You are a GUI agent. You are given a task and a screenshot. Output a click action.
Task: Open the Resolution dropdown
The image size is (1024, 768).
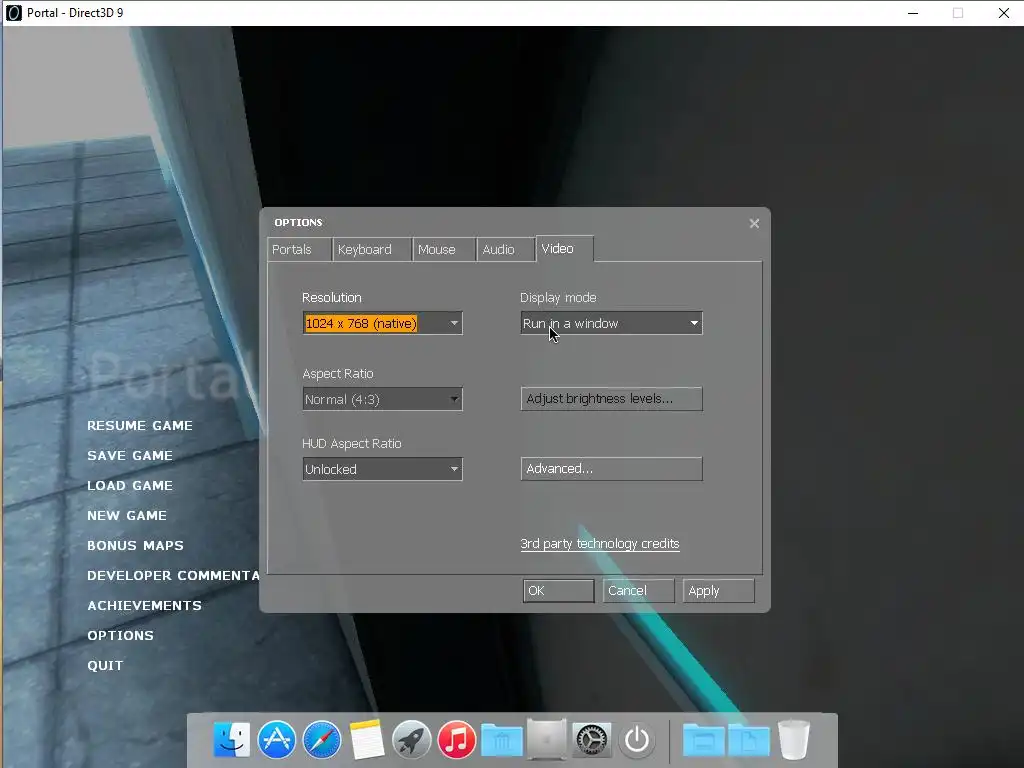[382, 323]
